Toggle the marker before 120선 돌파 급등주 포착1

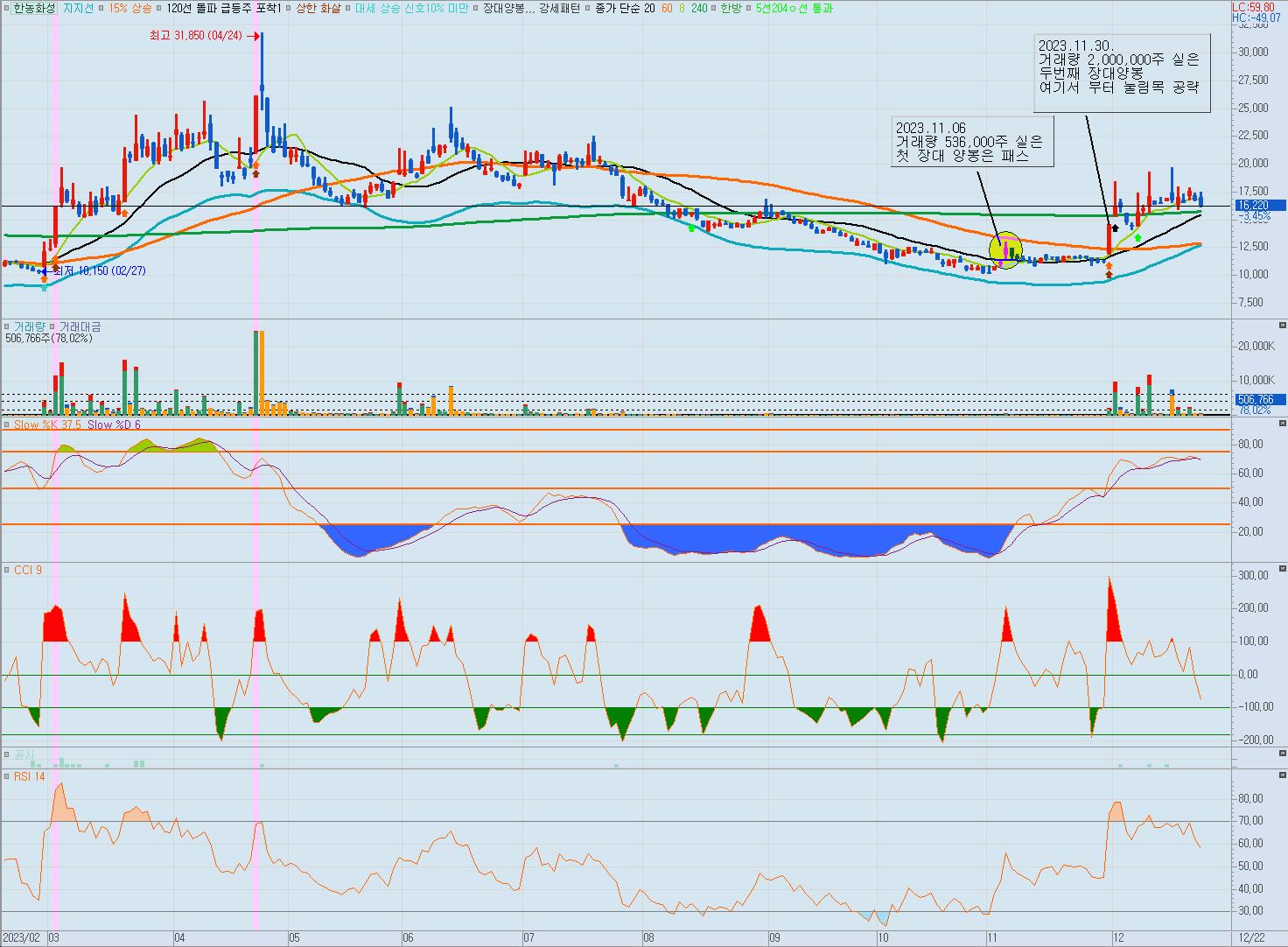coord(159,8)
